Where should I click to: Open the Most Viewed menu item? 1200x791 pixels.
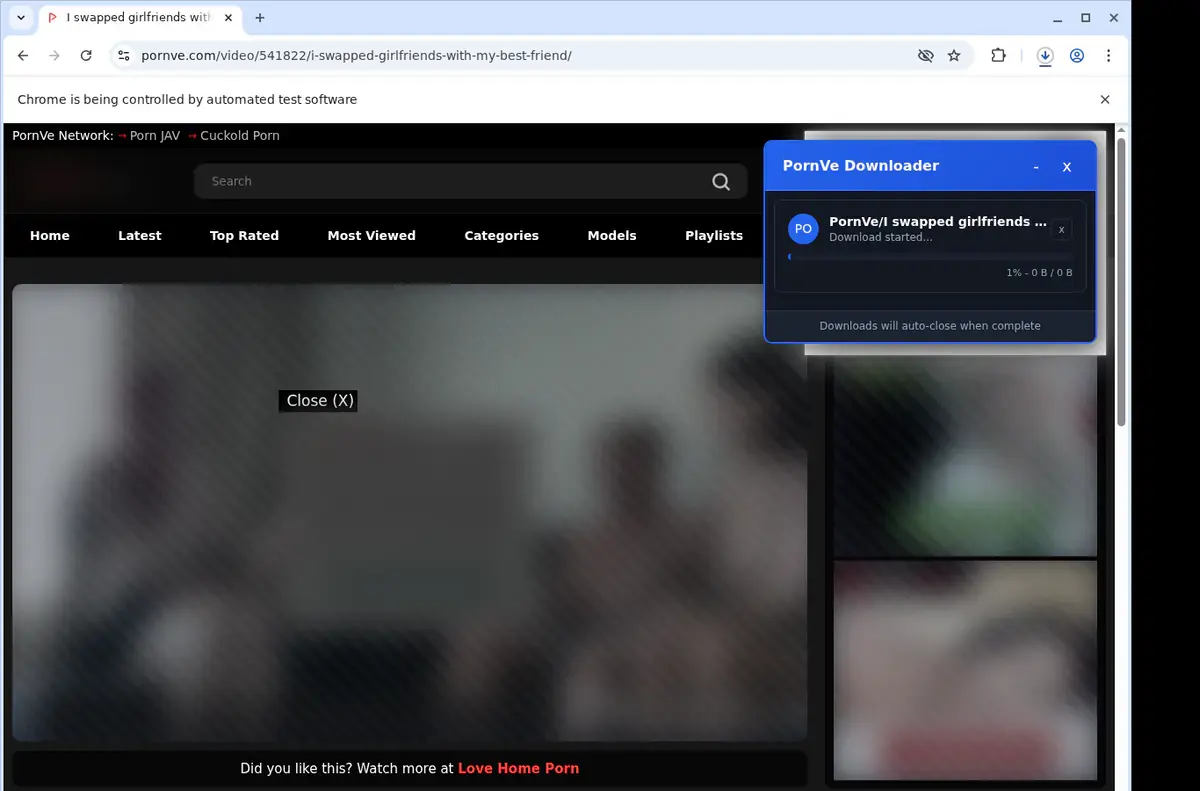[372, 236]
